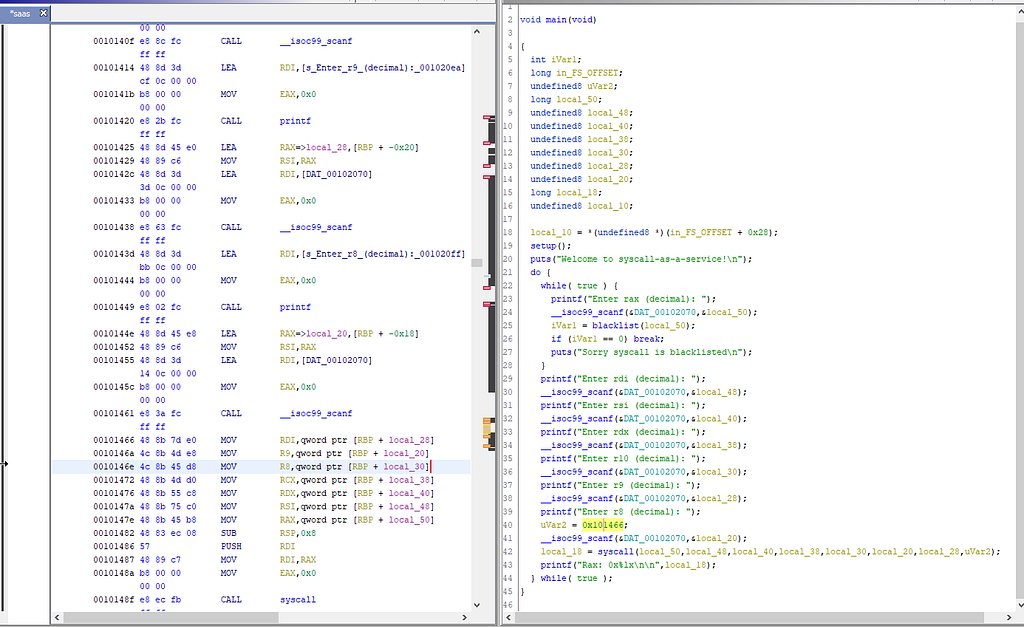Click the "Enter rax (decimal): " string
Screen dimensions: 1024x627
647,299
